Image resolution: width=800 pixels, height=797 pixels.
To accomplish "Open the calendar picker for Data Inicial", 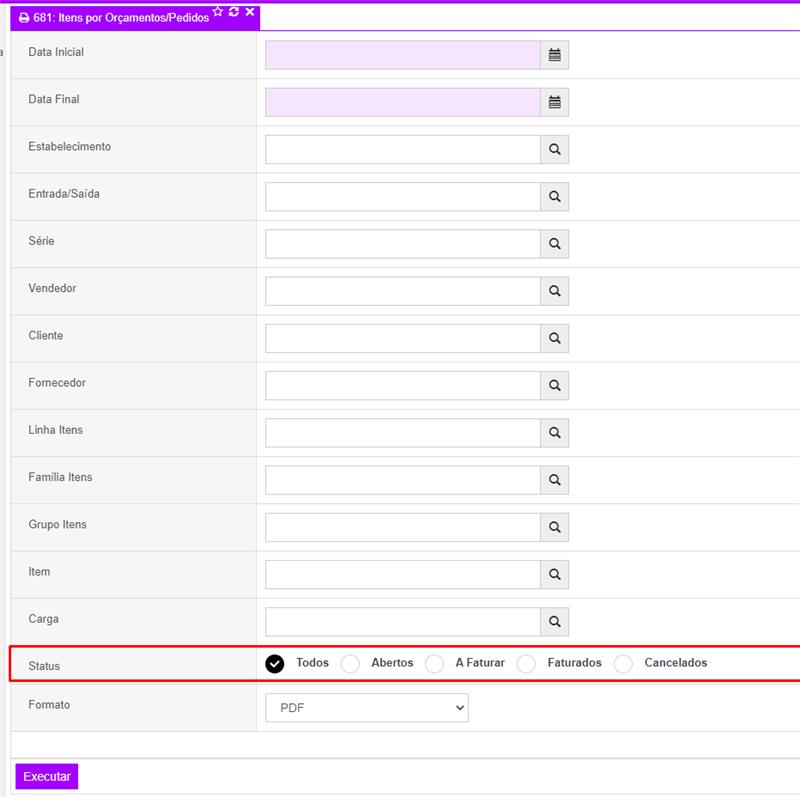I will 555,55.
